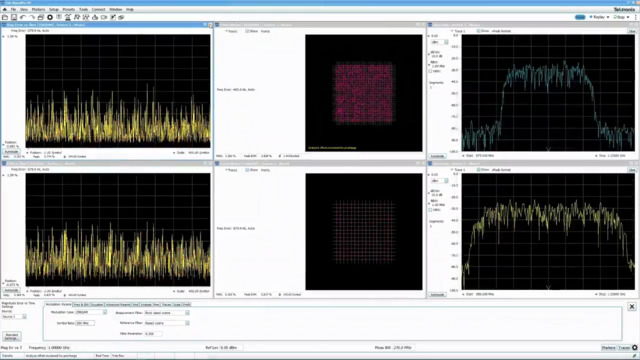Screen dimensions: 640x360
Task: Switch to the Modulation Params tab
Action: point(58,304)
